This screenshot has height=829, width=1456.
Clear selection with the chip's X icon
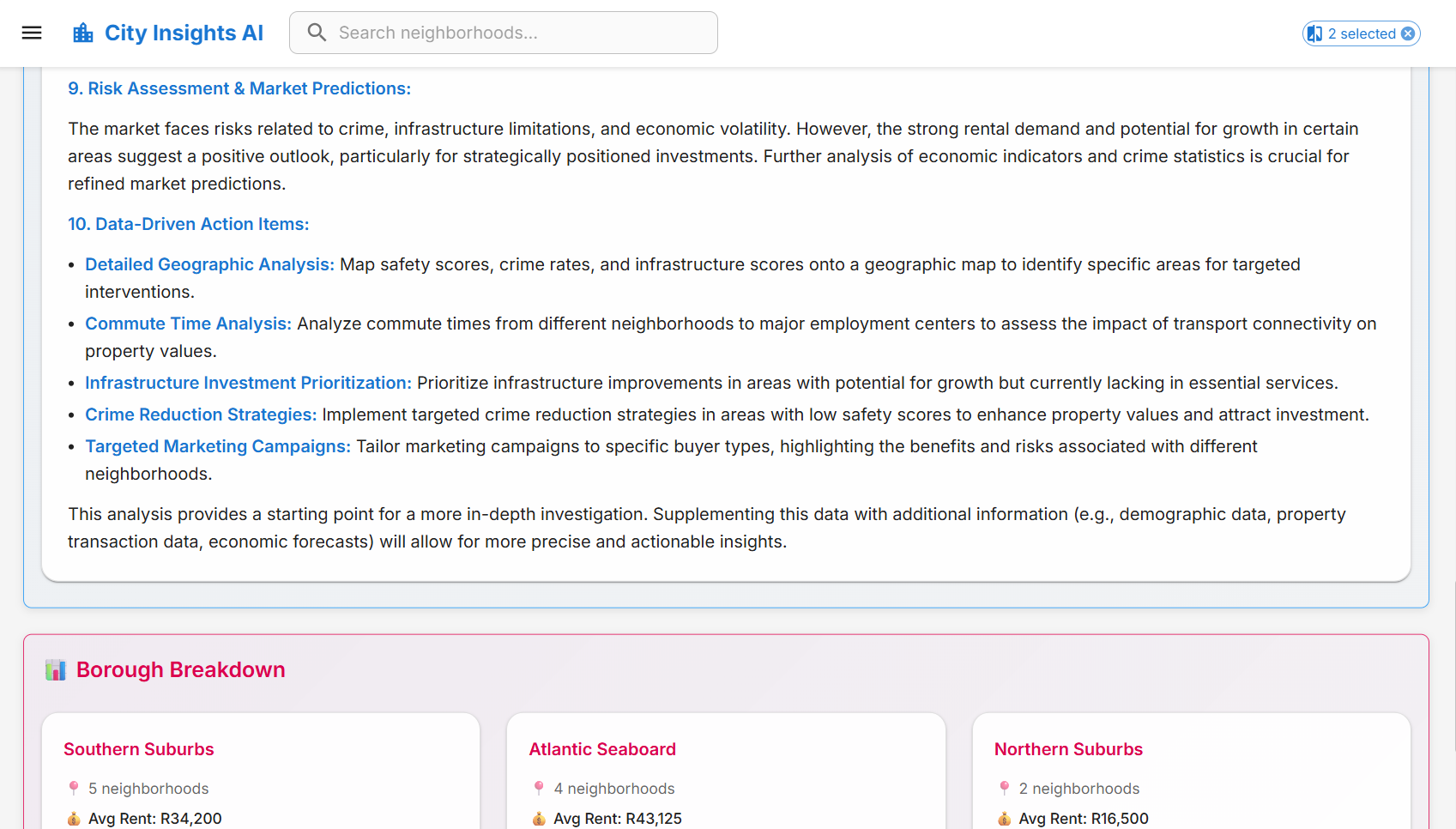point(1408,33)
